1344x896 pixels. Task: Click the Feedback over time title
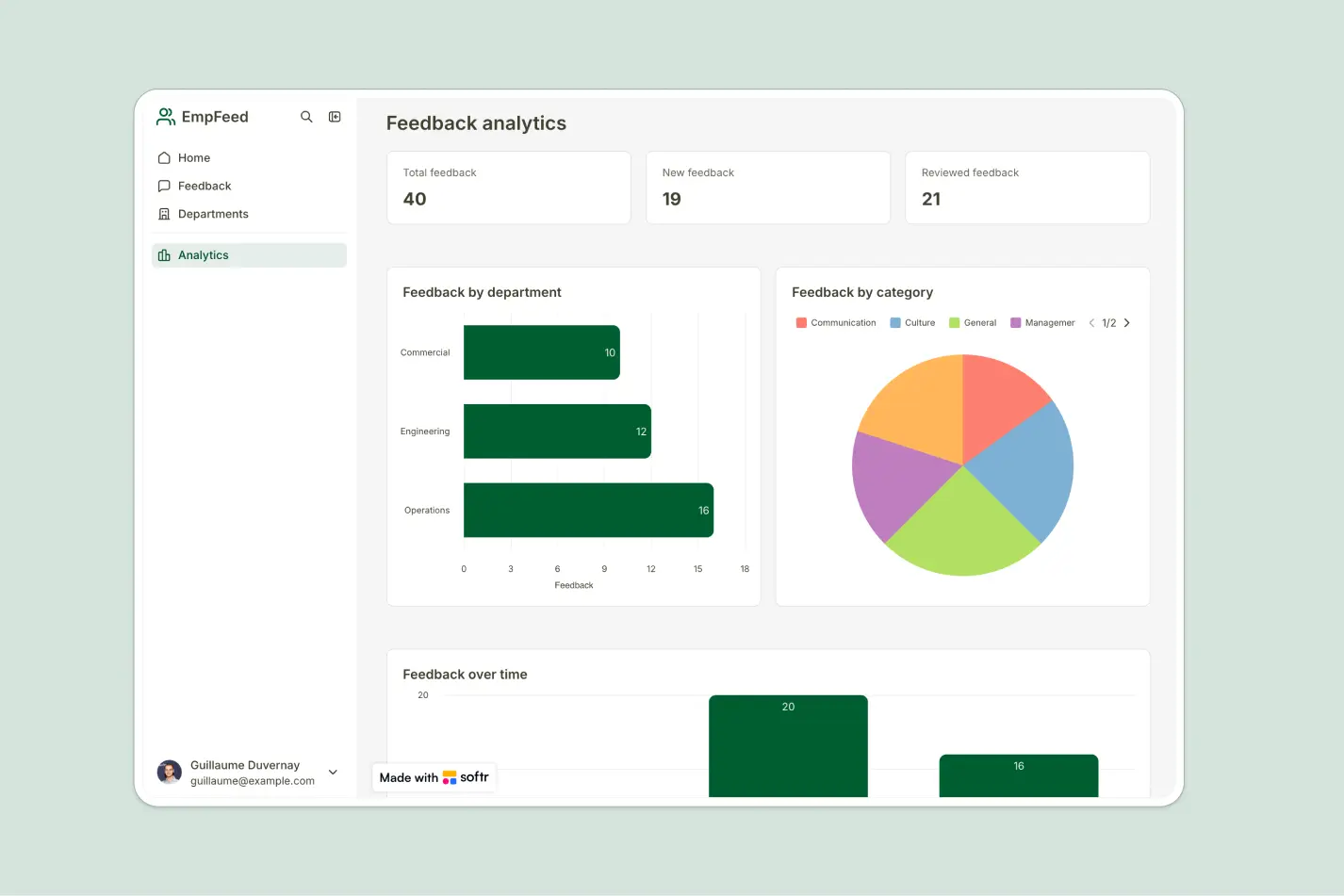coord(465,675)
